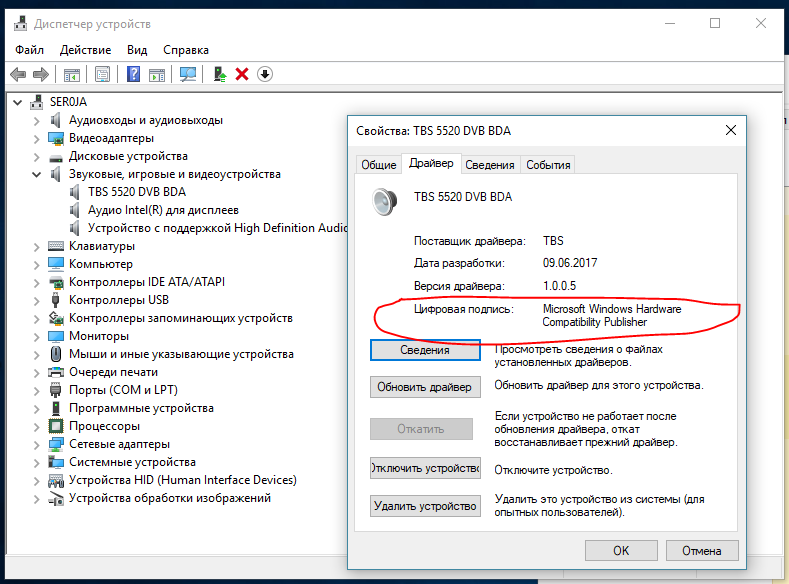Collapse the SEROJA root node

pyautogui.click(x=18, y=103)
